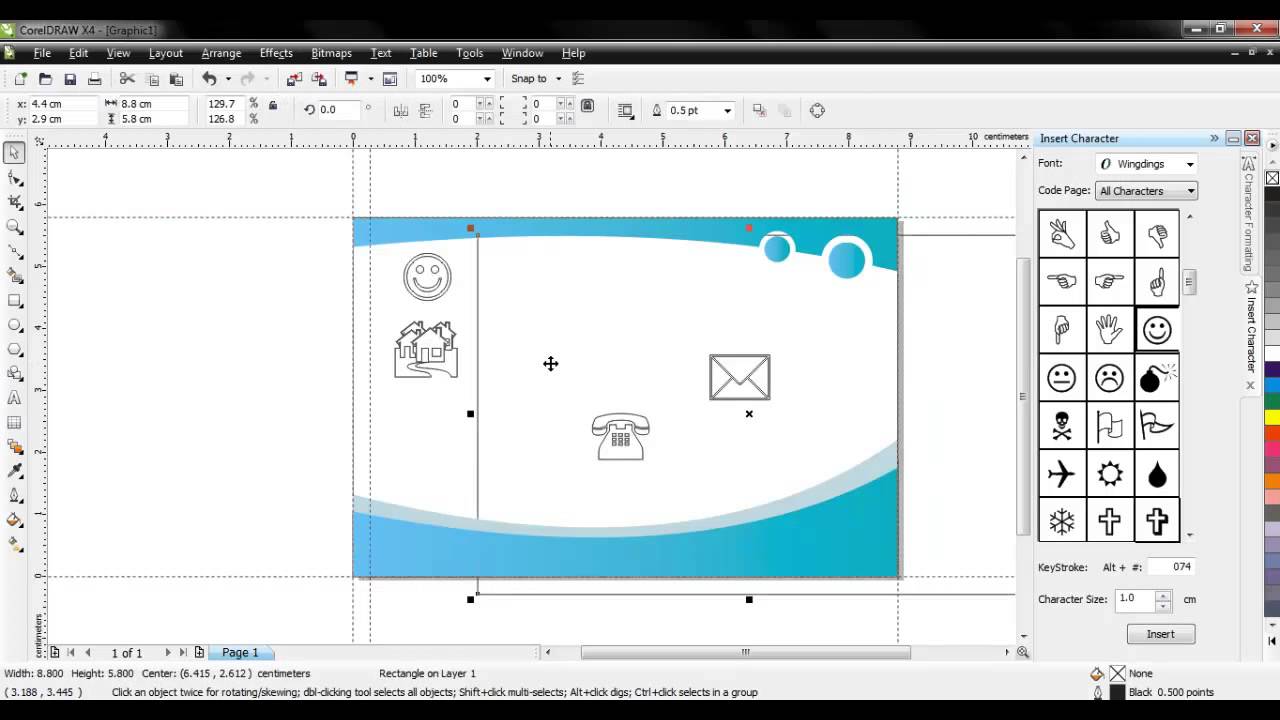Click the Export icon
The height and width of the screenshot is (720, 1280).
(x=319, y=79)
